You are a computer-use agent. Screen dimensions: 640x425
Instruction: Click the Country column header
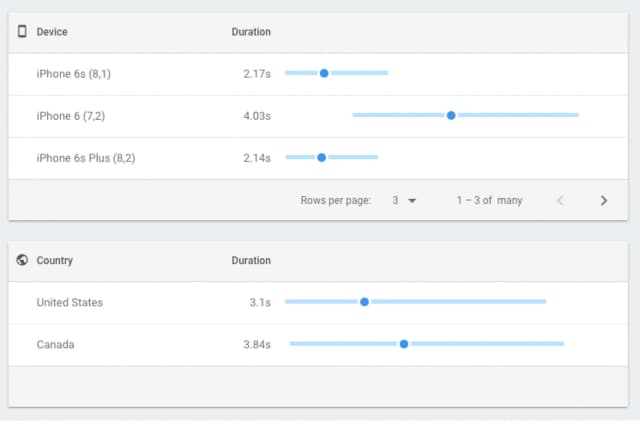click(55, 260)
